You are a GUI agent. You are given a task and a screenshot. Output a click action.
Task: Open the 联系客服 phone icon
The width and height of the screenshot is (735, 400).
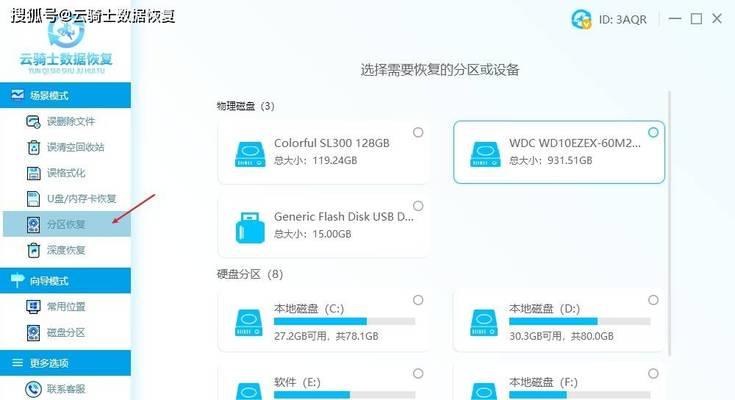point(33,389)
